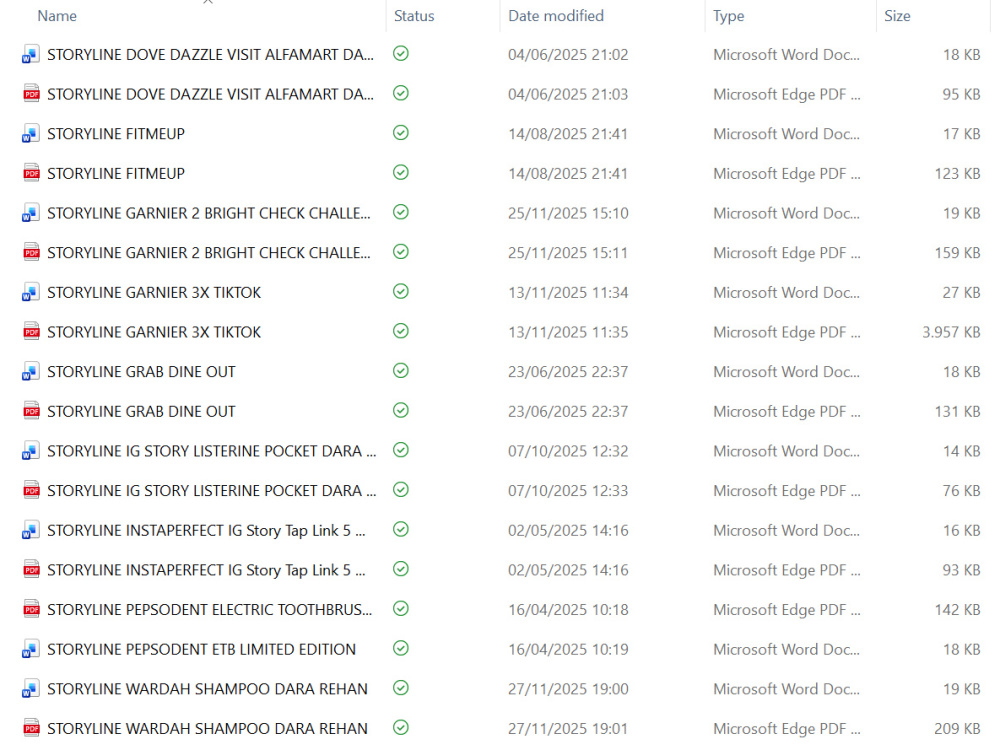
Task: Click sync checkmark for PEPSODENT ELECTRIC 142 KB PDF
Action: click(401, 608)
